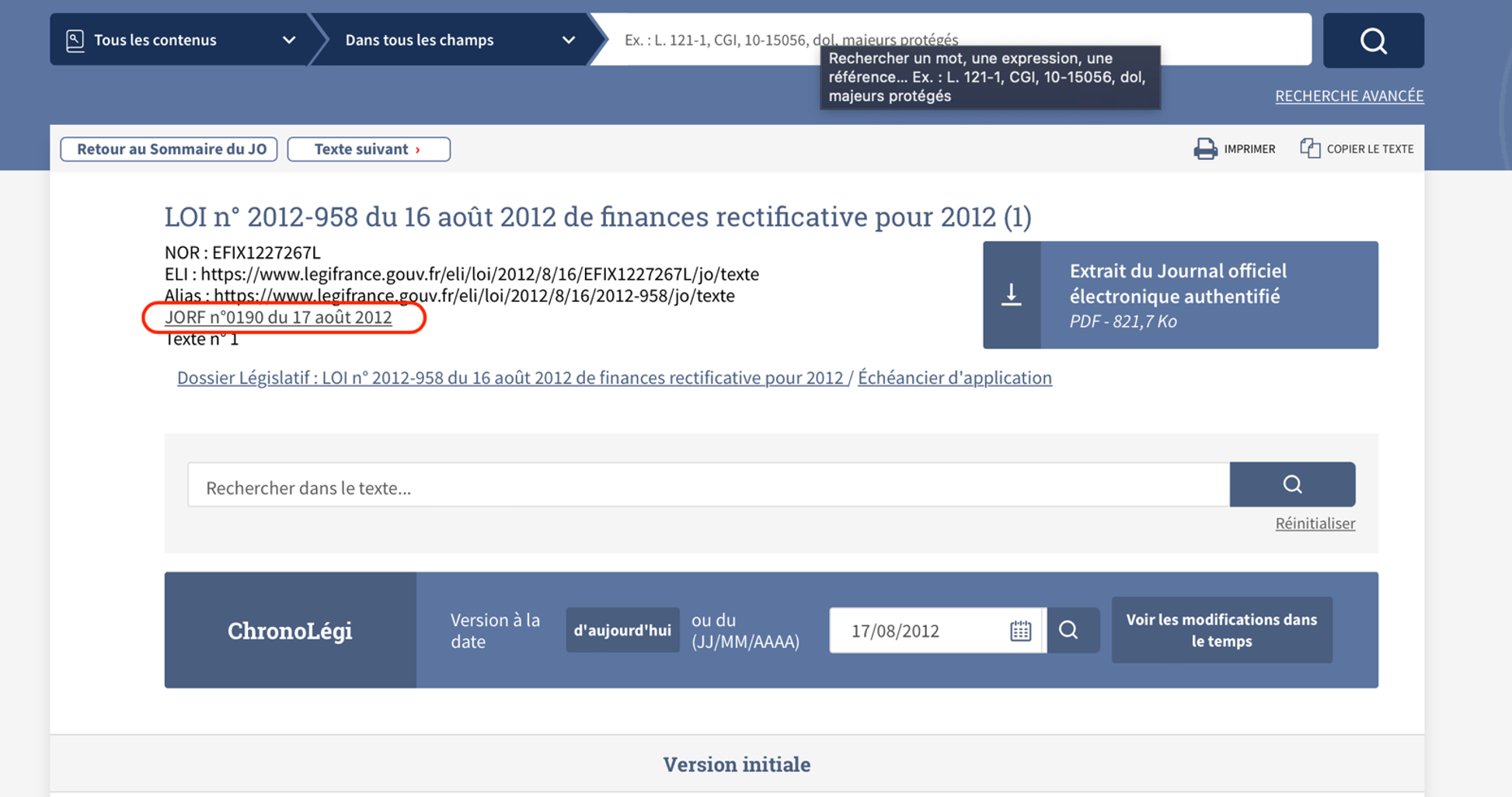Expand the Dans tous les champs dropdown

click(x=458, y=40)
